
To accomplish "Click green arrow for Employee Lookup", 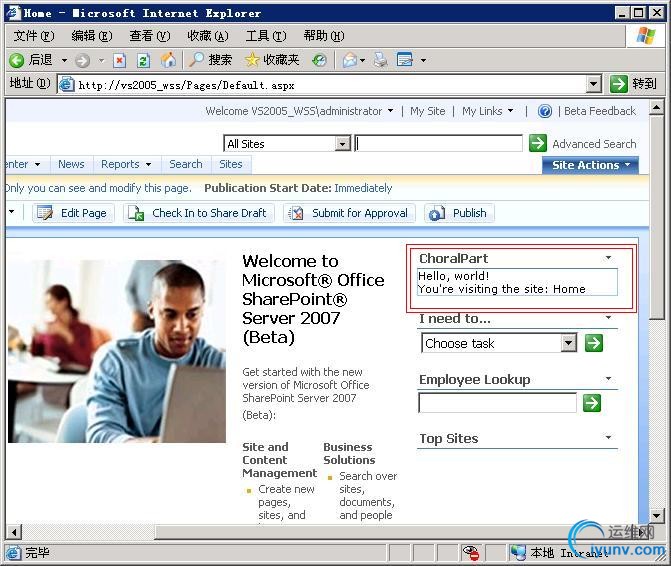I will [592, 403].
